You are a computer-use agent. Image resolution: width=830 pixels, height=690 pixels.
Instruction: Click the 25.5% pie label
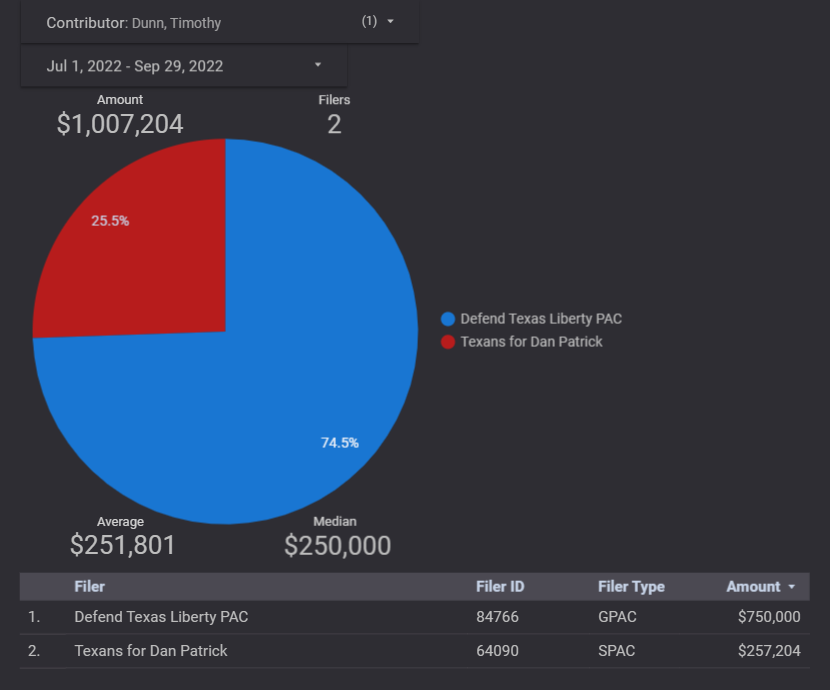pyautogui.click(x=110, y=221)
